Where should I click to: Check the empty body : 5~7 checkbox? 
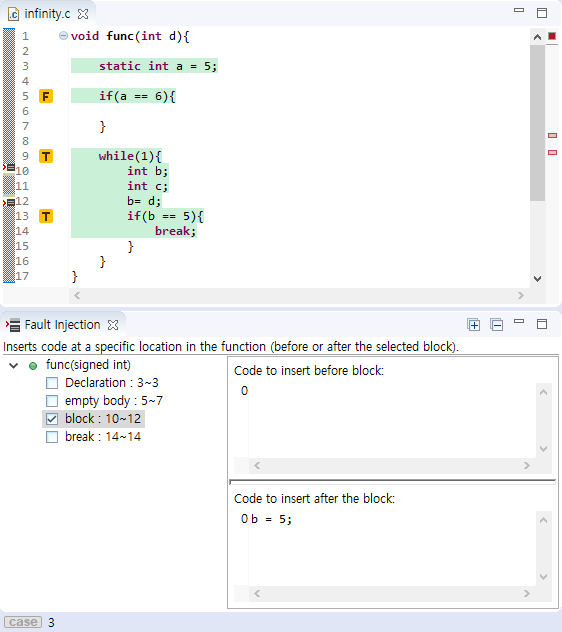[52, 401]
